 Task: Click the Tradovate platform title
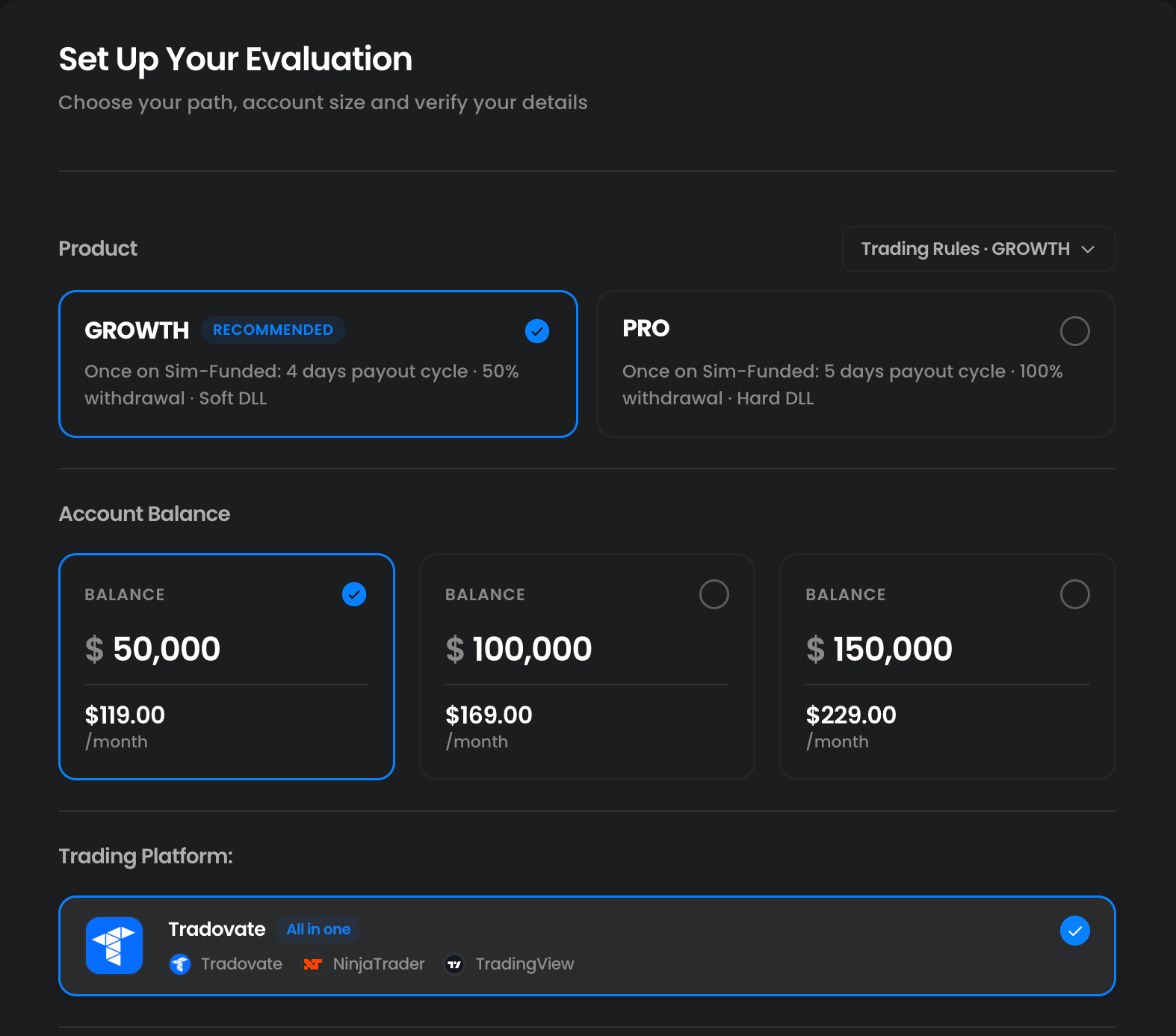[217, 929]
